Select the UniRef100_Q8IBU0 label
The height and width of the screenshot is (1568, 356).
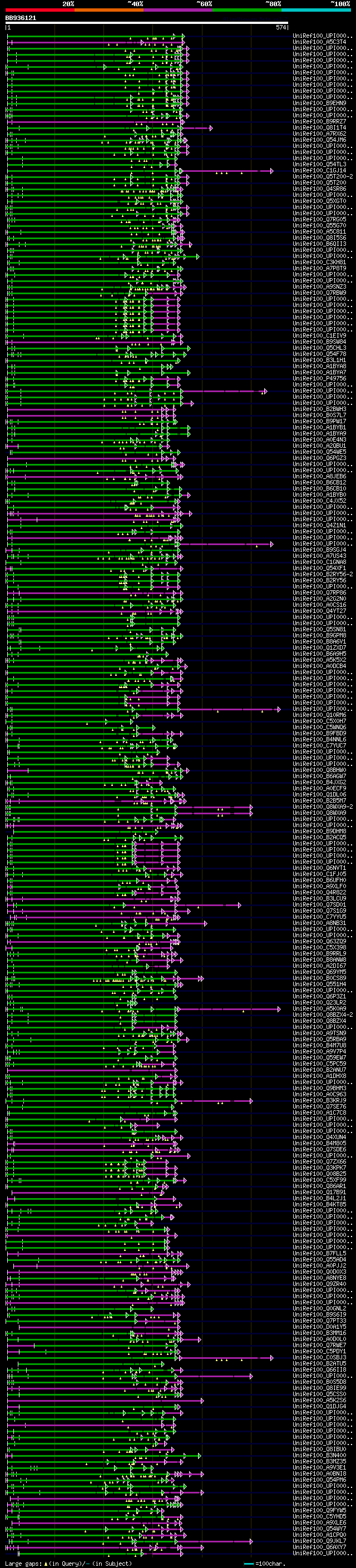[319, 1450]
